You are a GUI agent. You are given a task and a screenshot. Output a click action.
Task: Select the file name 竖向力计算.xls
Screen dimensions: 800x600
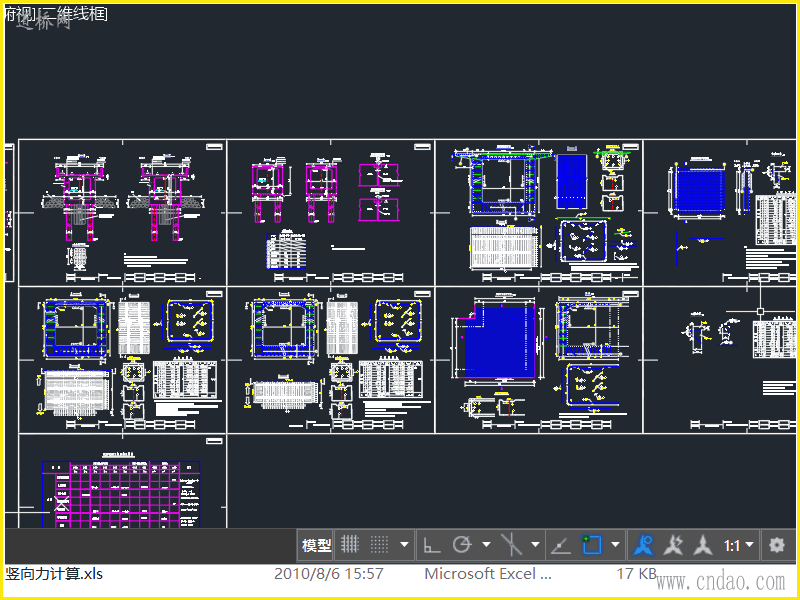click(x=54, y=574)
